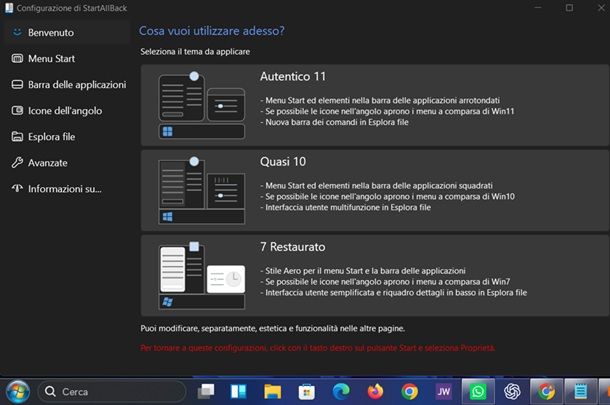Screen dimensions: 610x405
Task: Open the JW app on the taskbar
Action: tap(444, 391)
